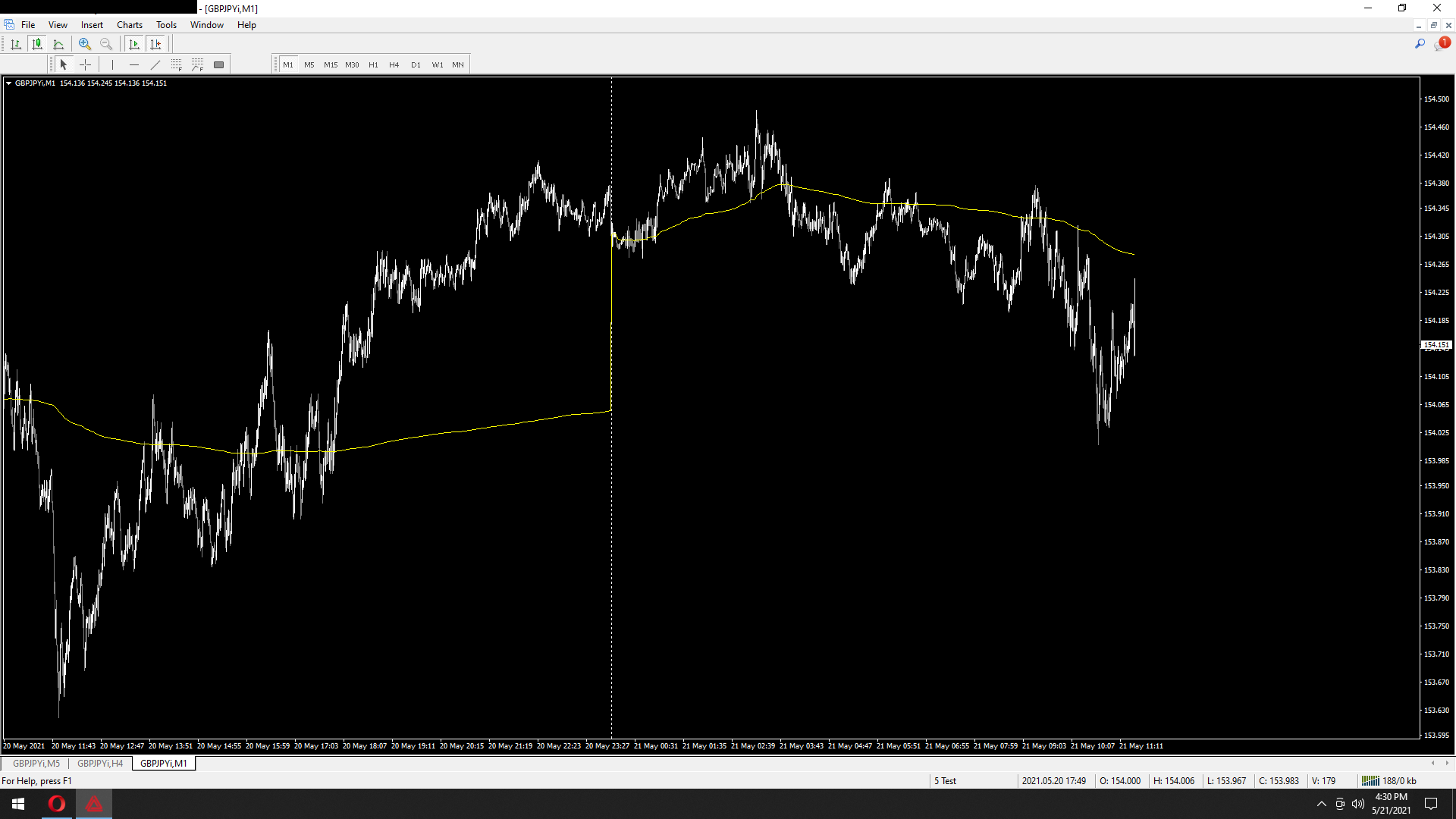The image size is (1456, 819).
Task: Open the Insert menu
Action: [x=92, y=25]
